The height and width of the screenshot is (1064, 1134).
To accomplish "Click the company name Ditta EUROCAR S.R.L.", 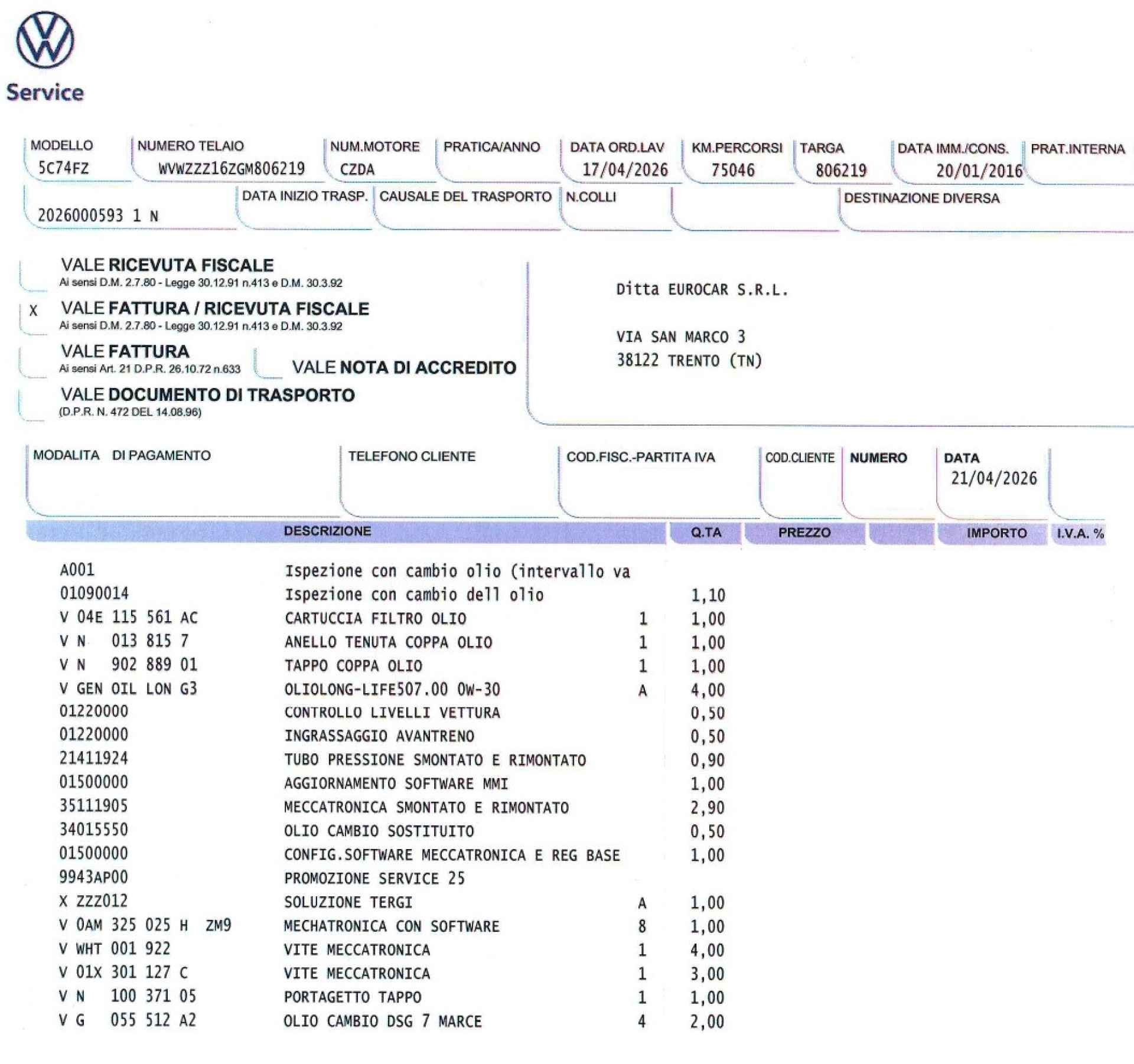I will click(x=702, y=290).
